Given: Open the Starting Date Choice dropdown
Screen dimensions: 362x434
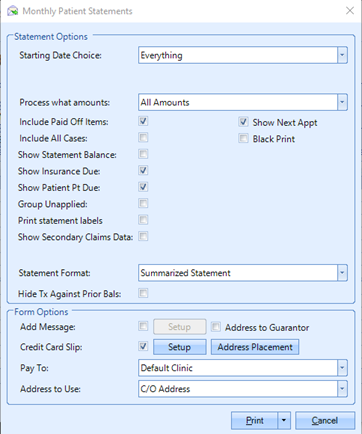Looking at the screenshot, I should coord(342,55).
